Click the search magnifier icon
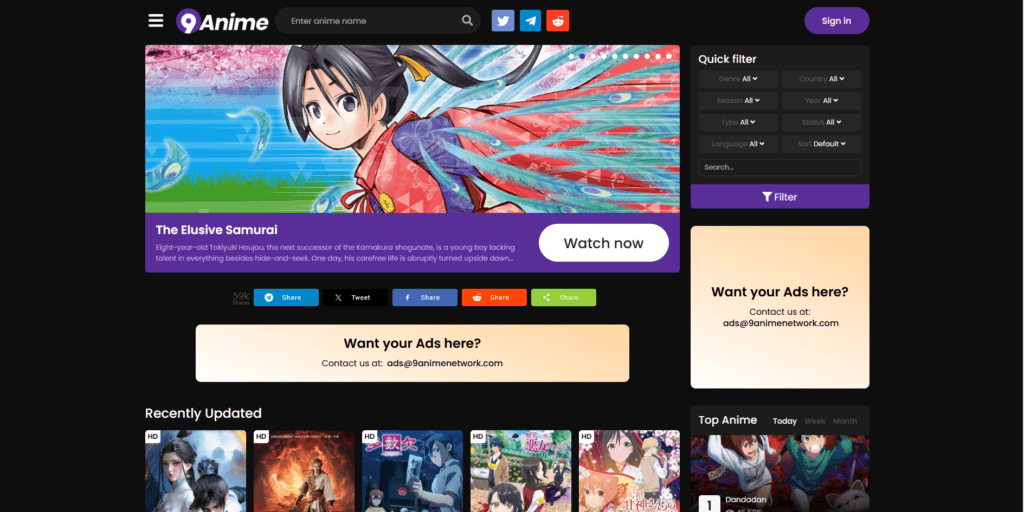 467,21
